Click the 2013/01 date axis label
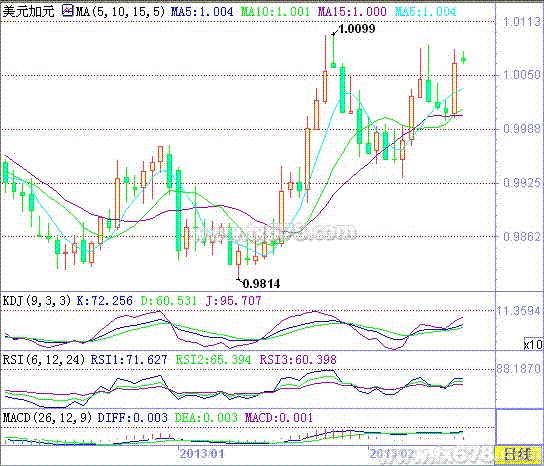This screenshot has height=466, width=544. coord(202,453)
